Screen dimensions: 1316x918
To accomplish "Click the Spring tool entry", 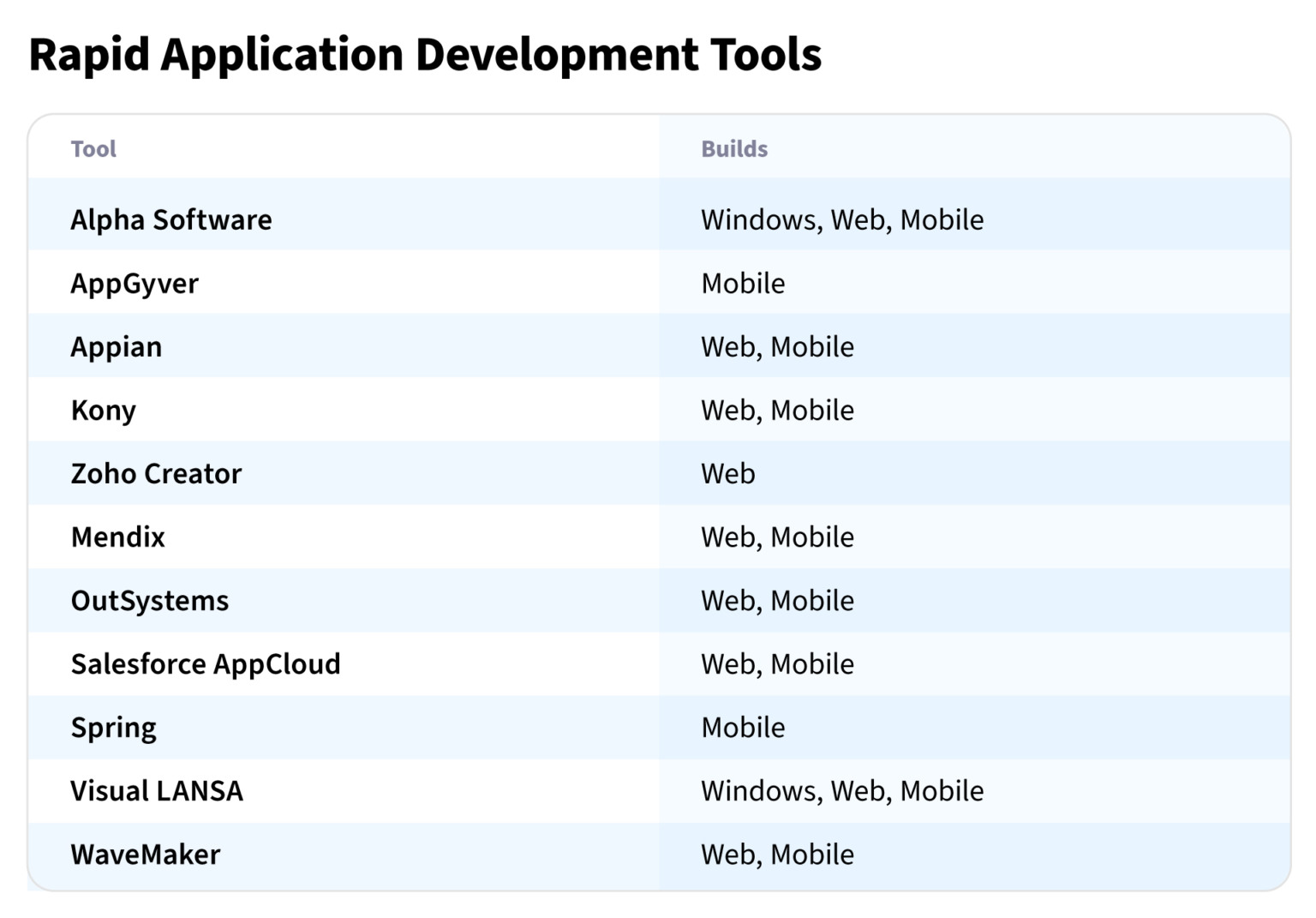I will click(x=113, y=727).
